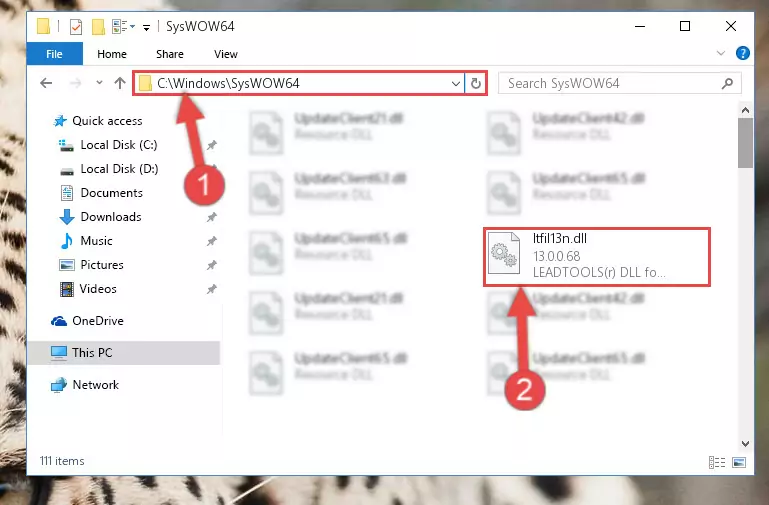Image resolution: width=769 pixels, height=505 pixels.
Task: Click the vertical scrollbar thumb
Action: click(745, 142)
